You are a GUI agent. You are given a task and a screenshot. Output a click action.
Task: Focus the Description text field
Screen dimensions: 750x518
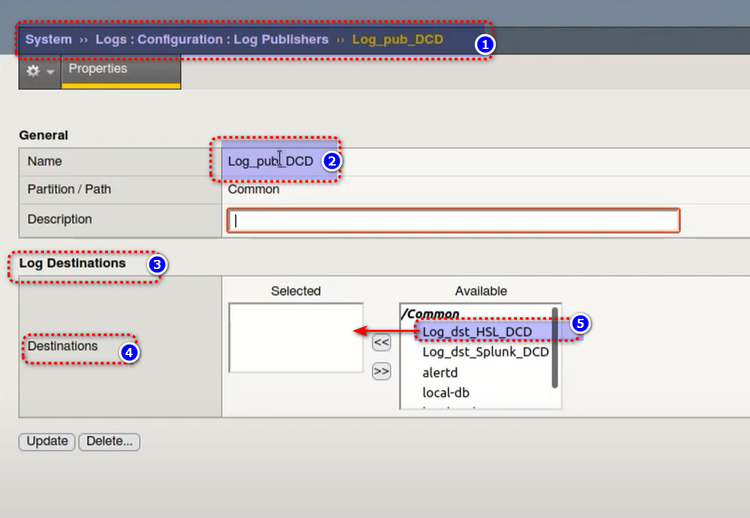[x=453, y=220]
